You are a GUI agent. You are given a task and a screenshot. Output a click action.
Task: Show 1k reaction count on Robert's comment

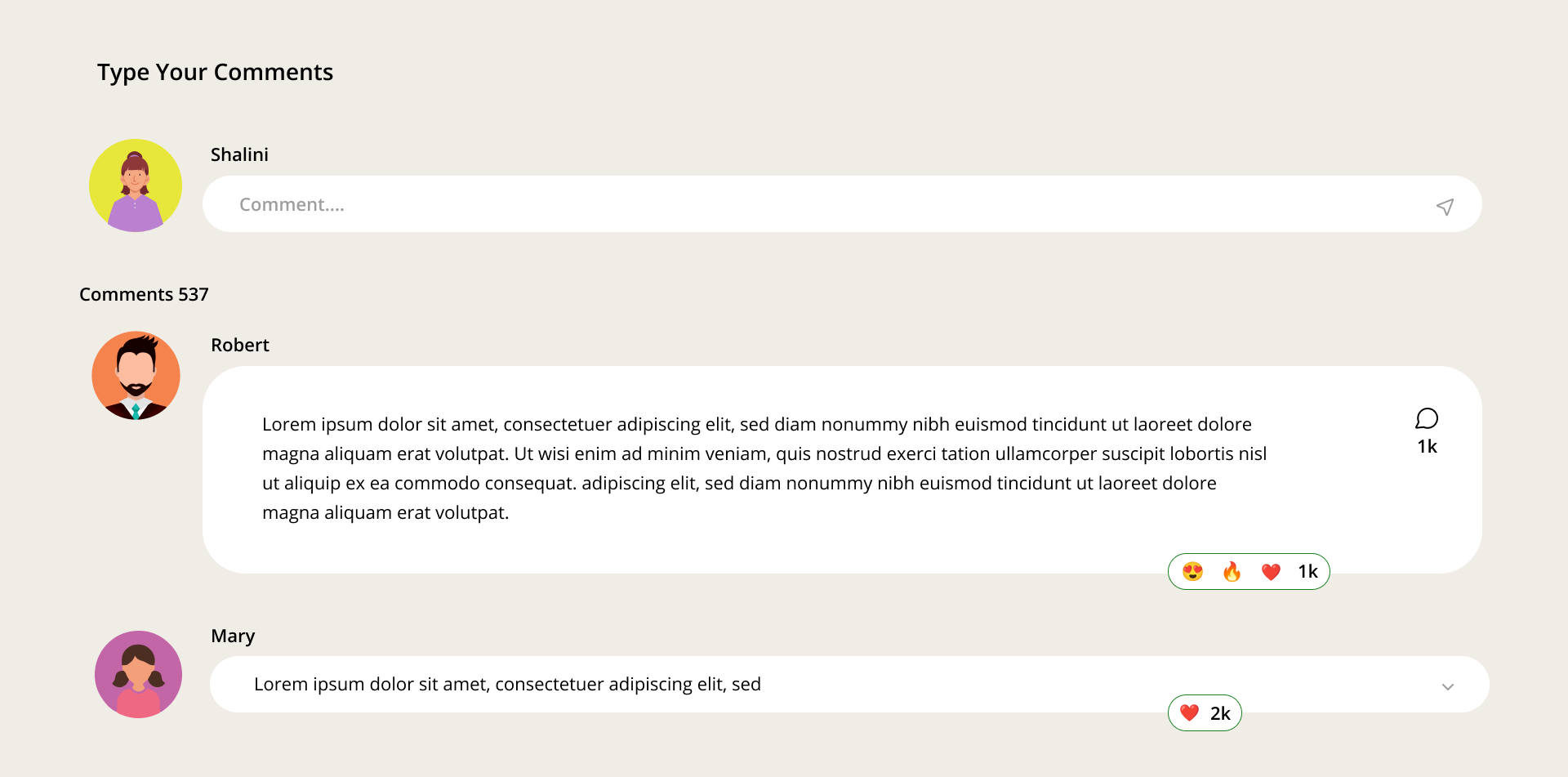click(1307, 572)
